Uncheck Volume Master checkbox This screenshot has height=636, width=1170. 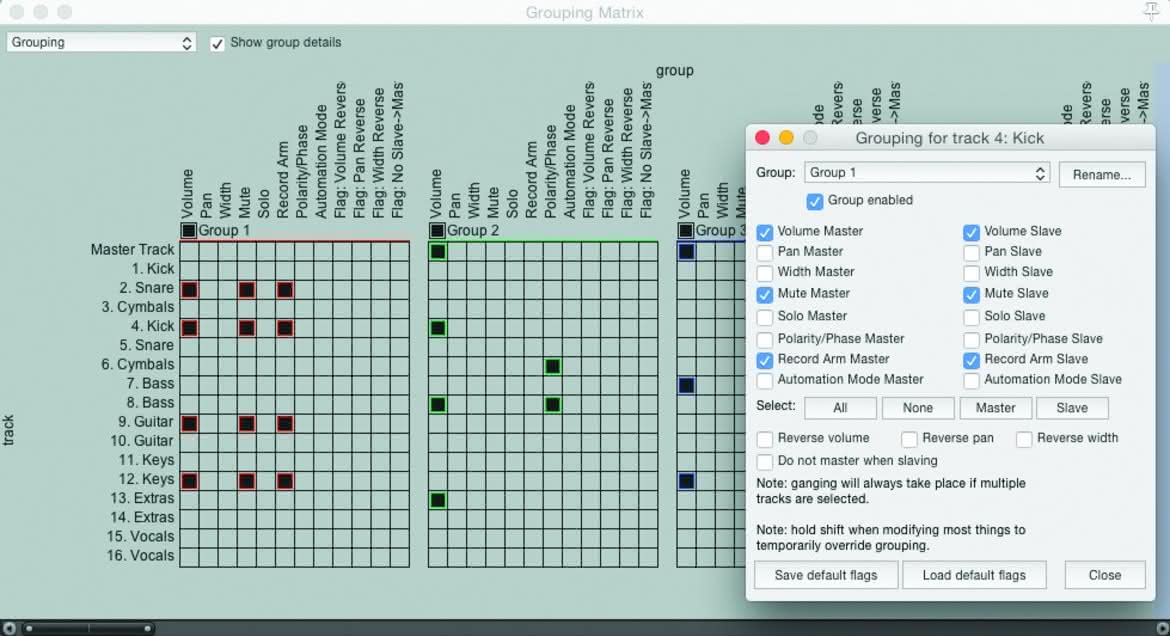pyautogui.click(x=764, y=232)
